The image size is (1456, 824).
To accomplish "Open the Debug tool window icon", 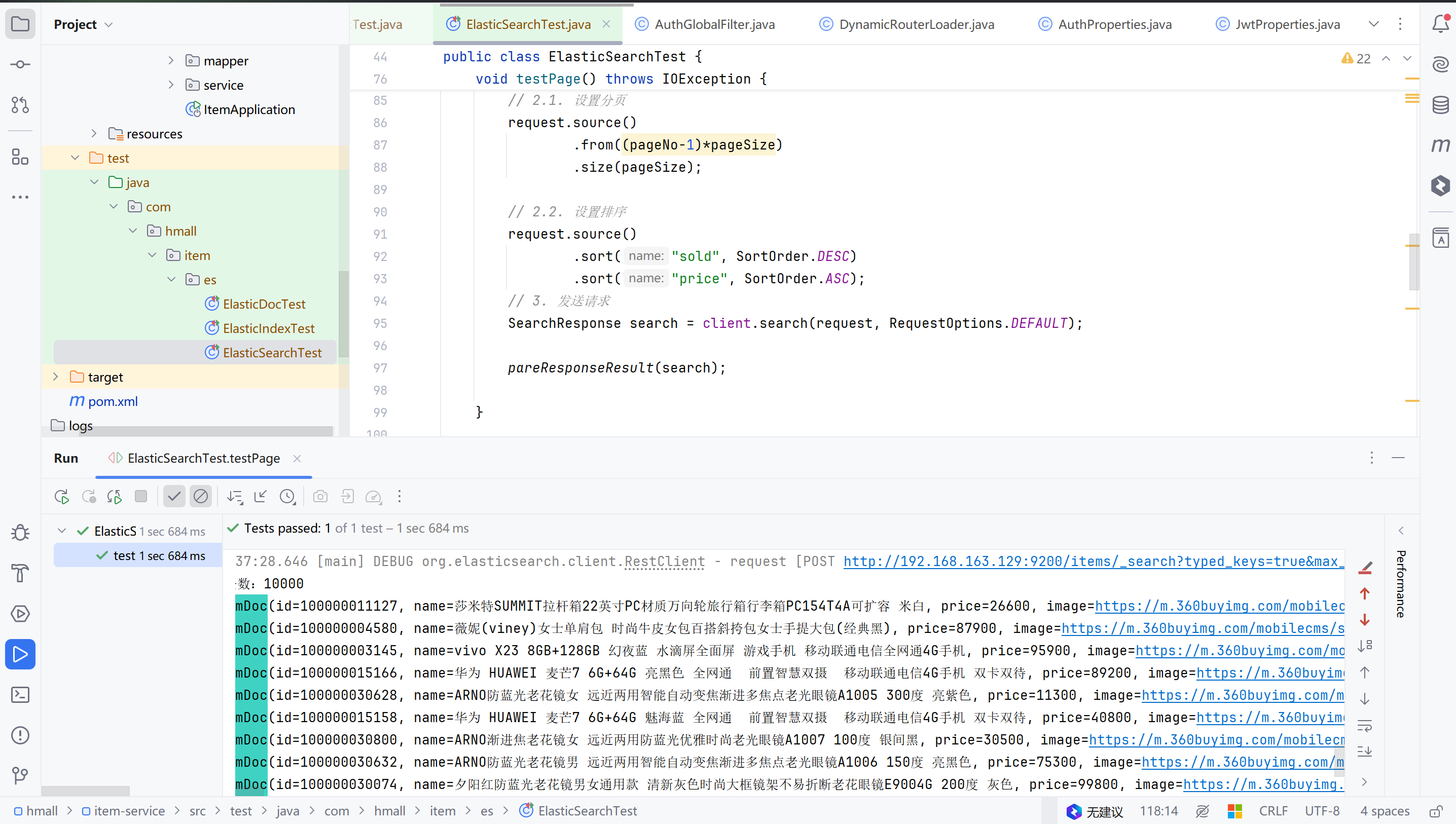I will click(x=20, y=533).
